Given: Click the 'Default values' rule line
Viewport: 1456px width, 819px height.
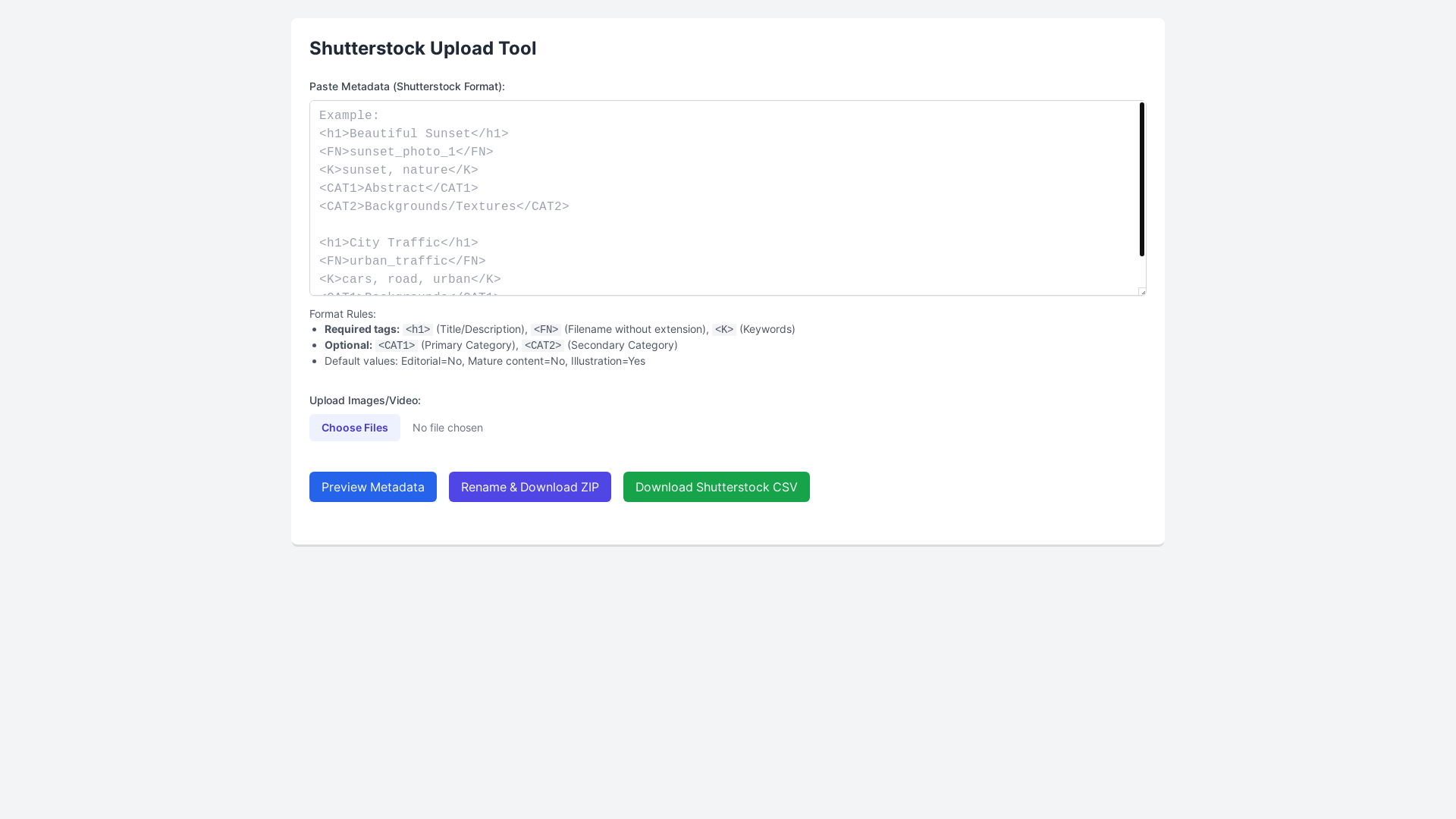Looking at the screenshot, I should click(x=485, y=361).
